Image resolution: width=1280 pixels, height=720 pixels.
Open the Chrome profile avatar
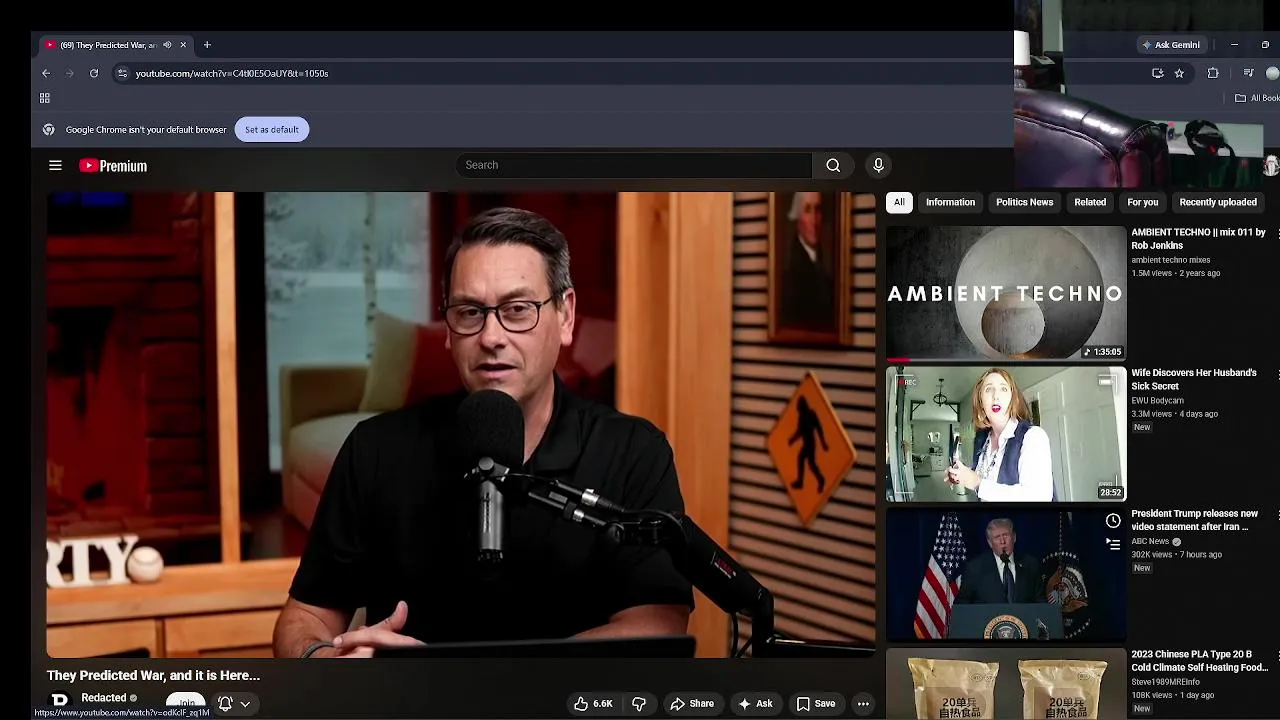tap(1273, 73)
